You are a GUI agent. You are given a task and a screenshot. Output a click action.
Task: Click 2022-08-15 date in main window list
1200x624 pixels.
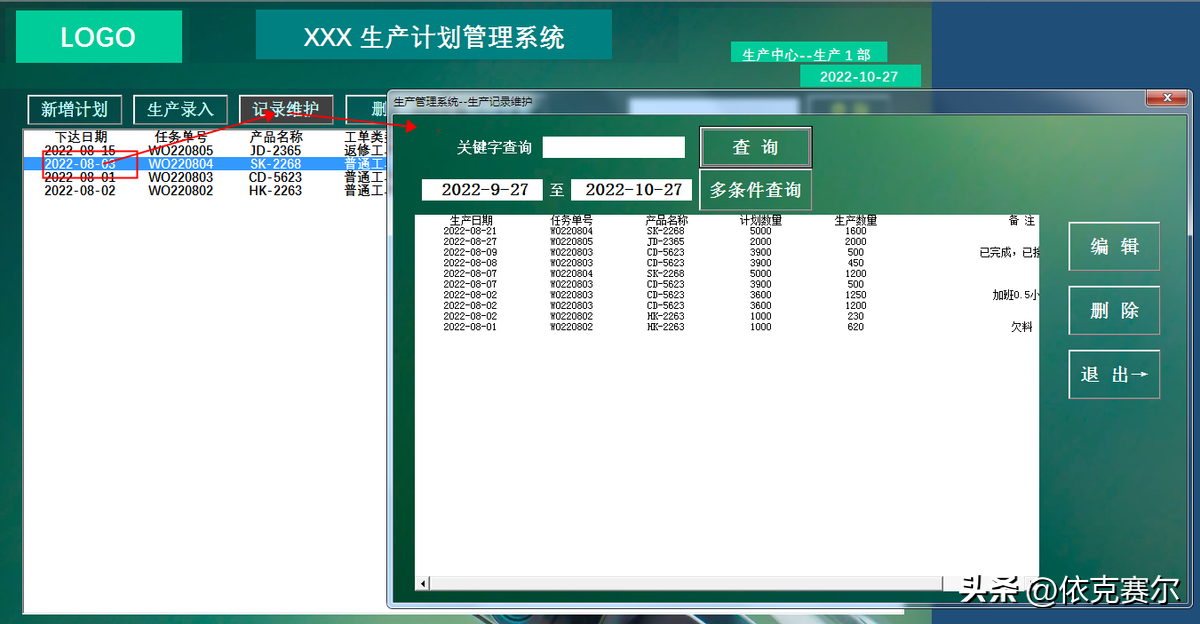click(80, 150)
